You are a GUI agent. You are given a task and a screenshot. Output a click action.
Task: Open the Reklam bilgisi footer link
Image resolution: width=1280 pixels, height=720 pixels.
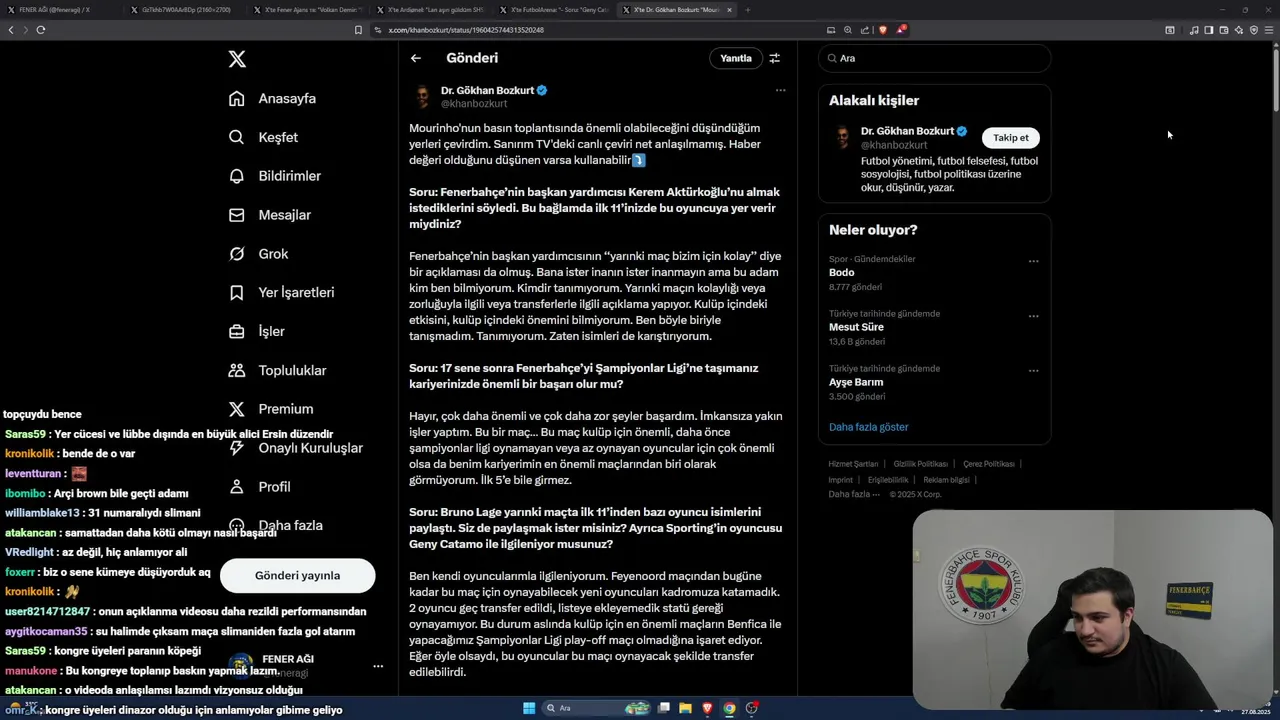pos(946,480)
